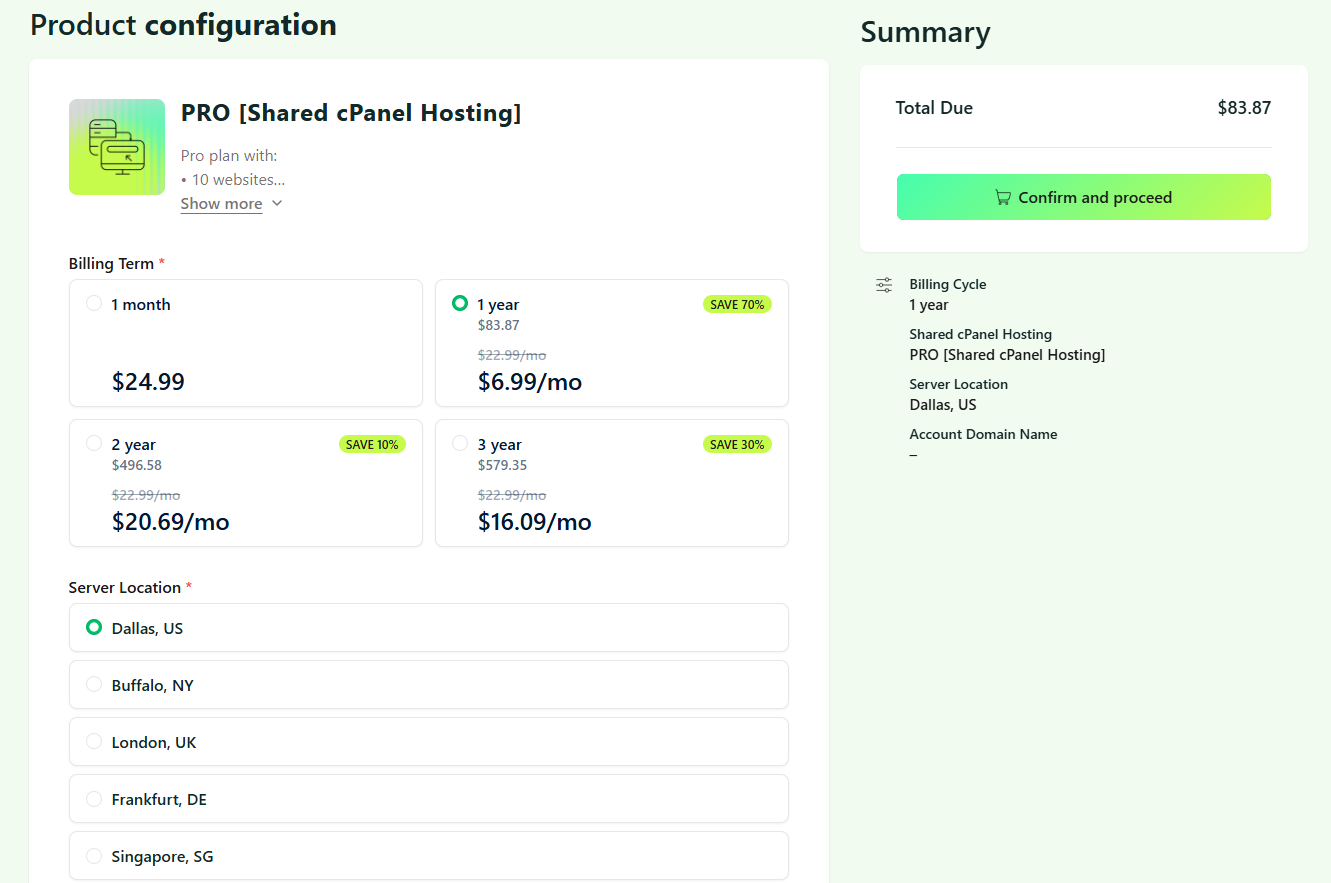The width and height of the screenshot is (1331, 883).
Task: Select Dallas, US server location
Action: point(429,628)
